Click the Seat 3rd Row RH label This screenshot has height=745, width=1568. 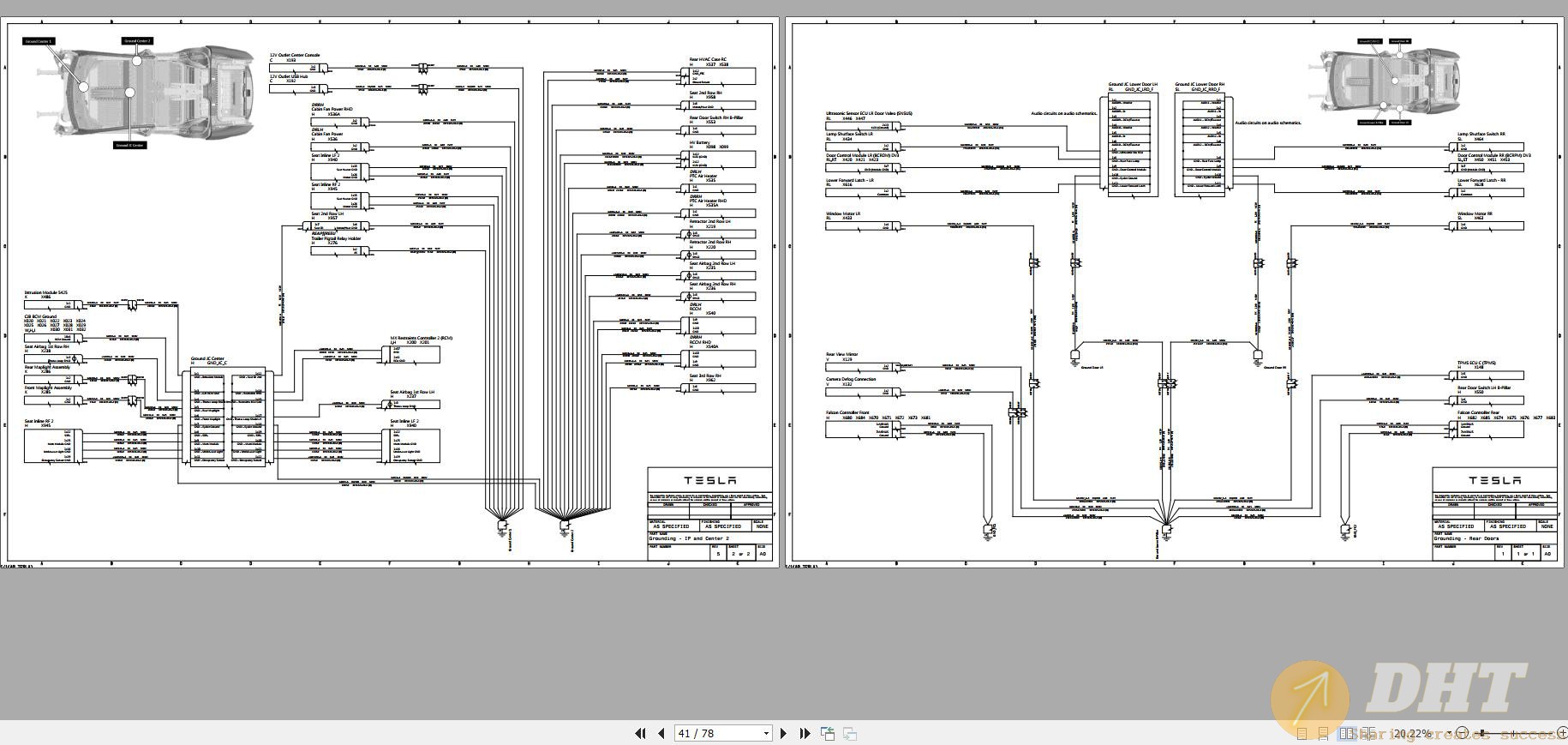tap(705, 376)
